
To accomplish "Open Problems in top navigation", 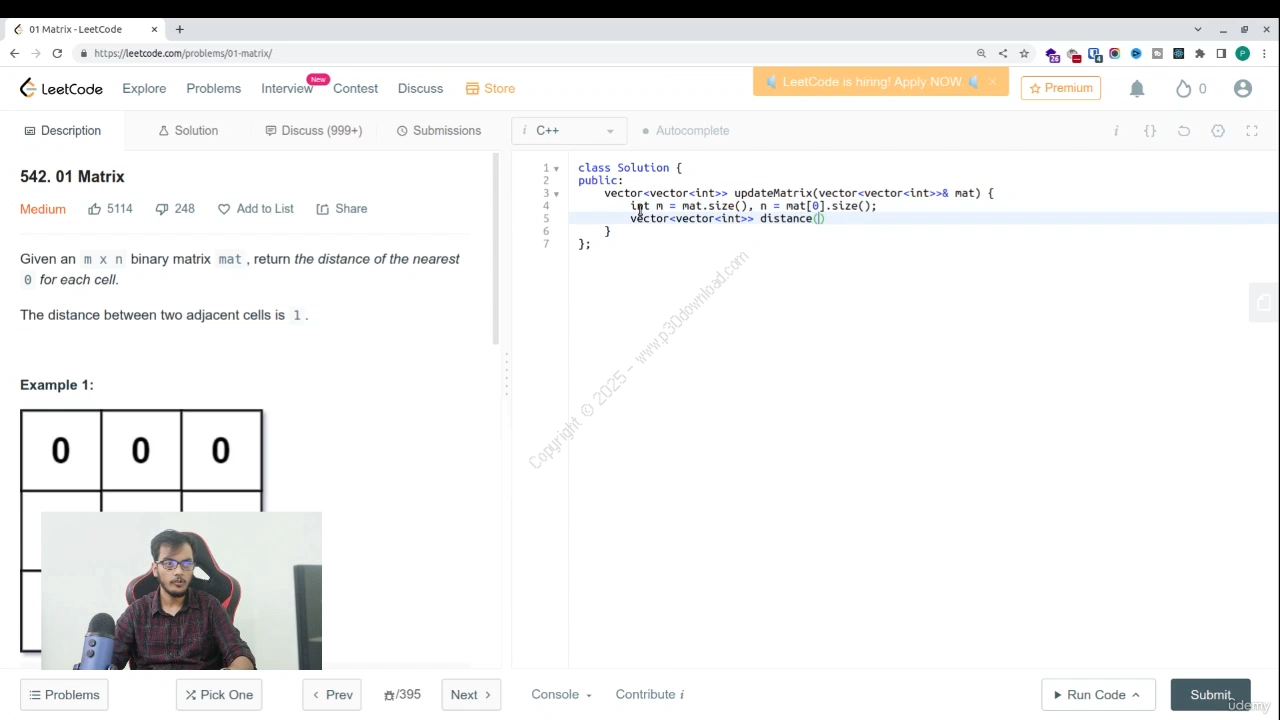I will [x=213, y=89].
